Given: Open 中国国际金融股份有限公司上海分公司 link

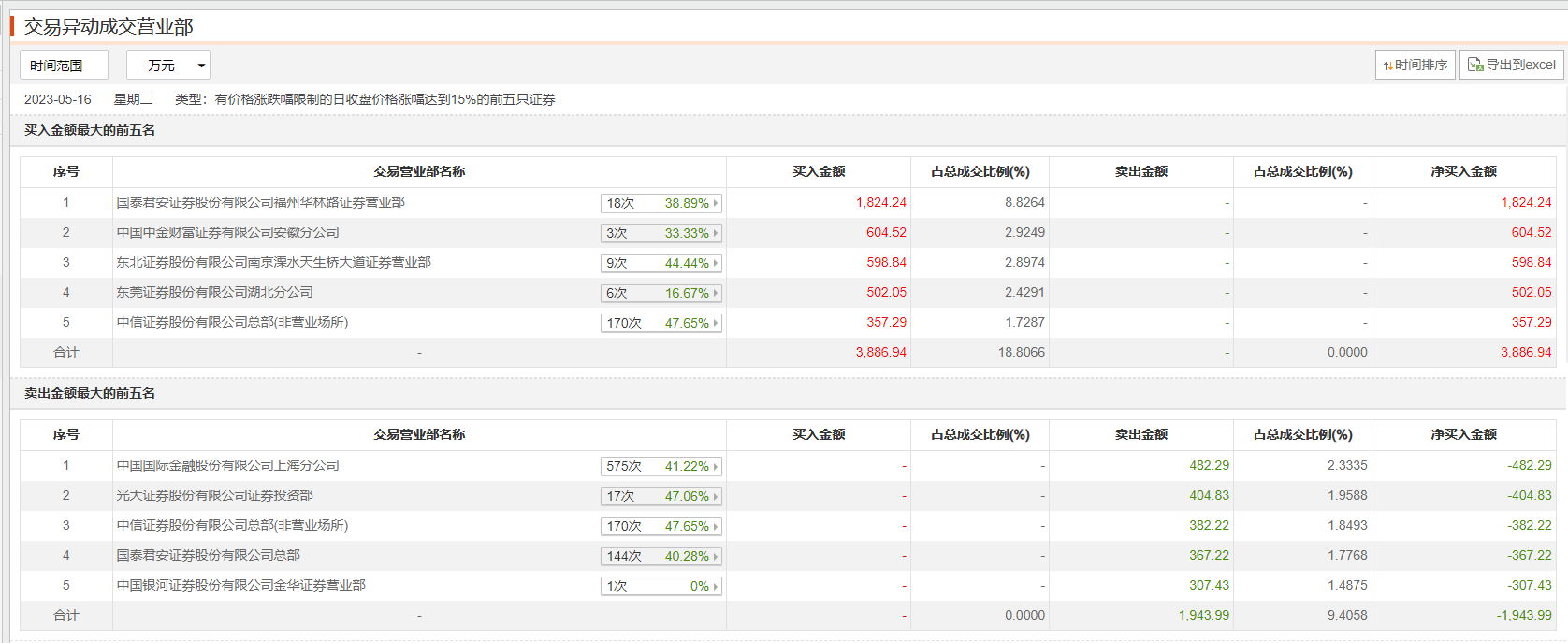Looking at the screenshot, I should click(228, 465).
